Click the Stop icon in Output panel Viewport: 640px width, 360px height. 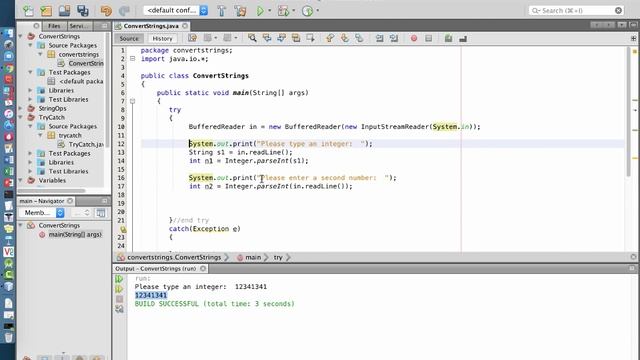[119, 299]
